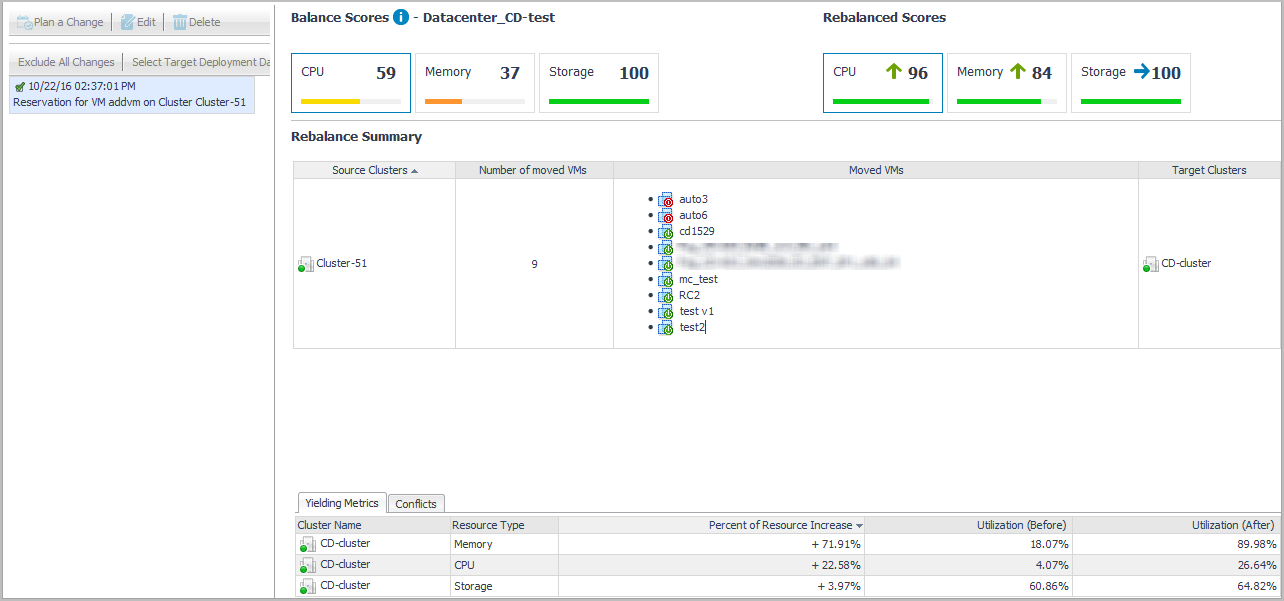The height and width of the screenshot is (601, 1284).
Task: Sort by Source Clusters column
Action: coord(374,170)
